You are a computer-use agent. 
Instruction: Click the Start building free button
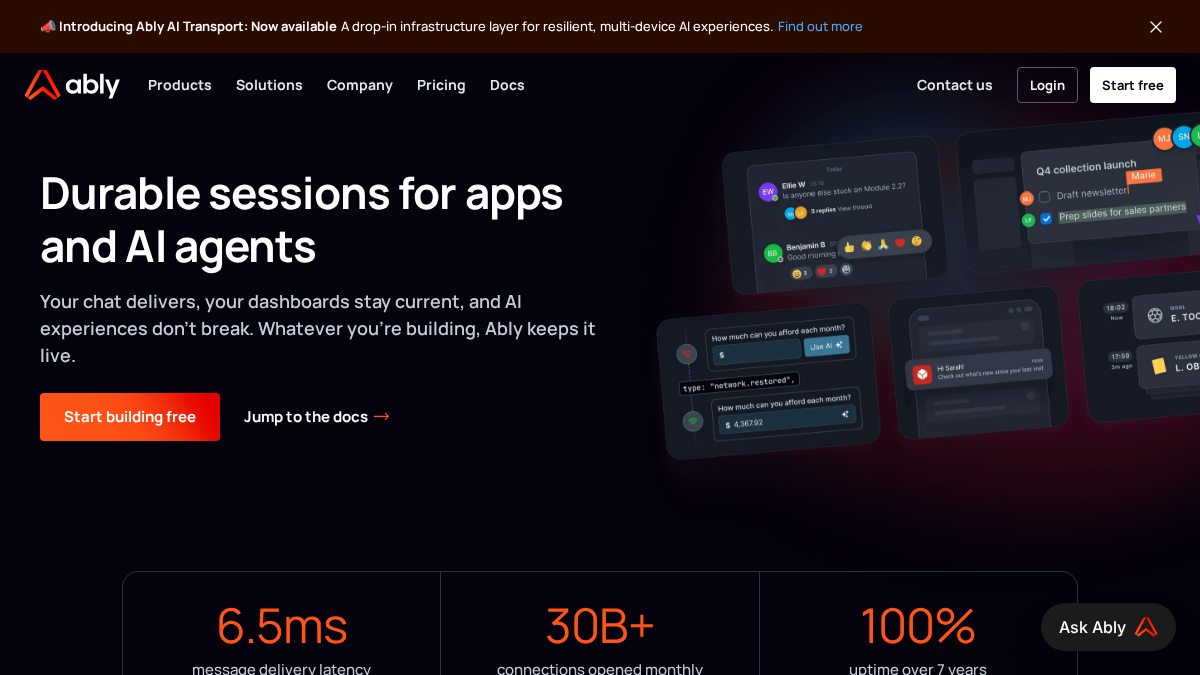[x=130, y=417]
